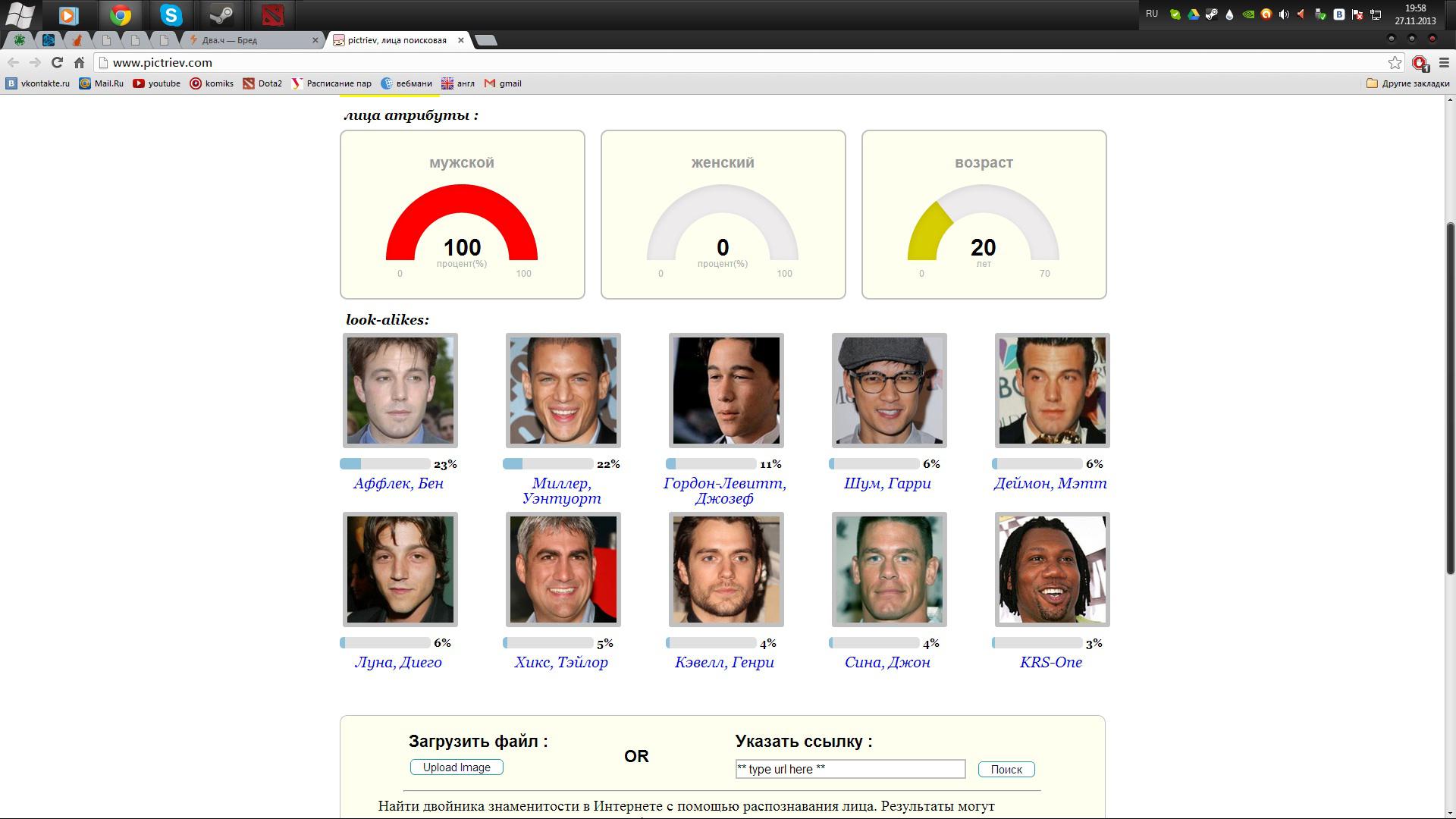Click the RU language indicator in tray
This screenshot has width=1456, height=819.
[1152, 14]
